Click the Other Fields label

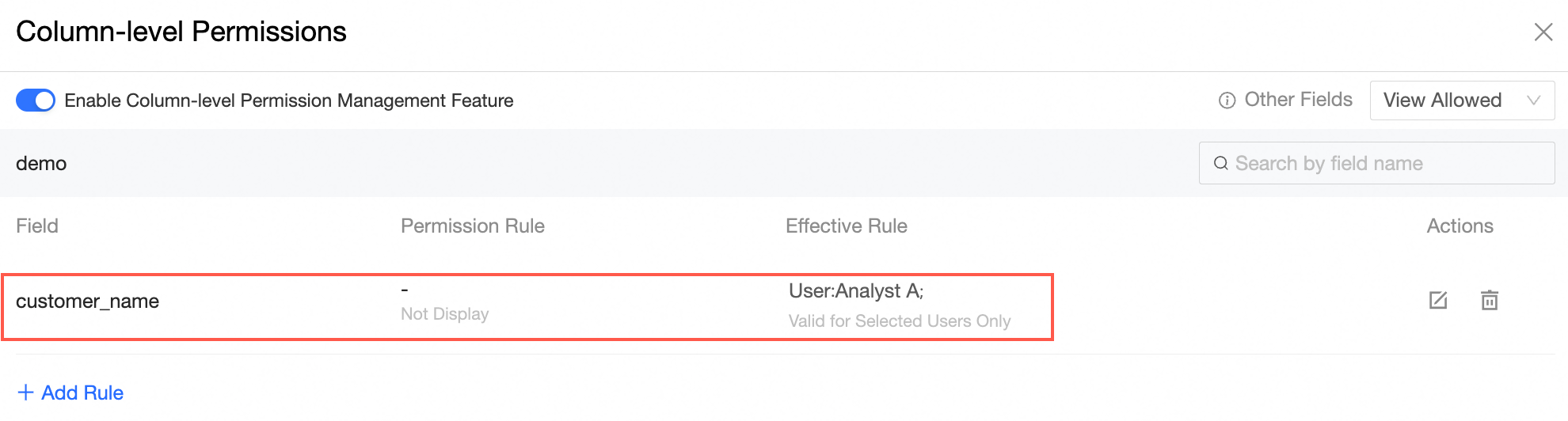coord(1298,100)
